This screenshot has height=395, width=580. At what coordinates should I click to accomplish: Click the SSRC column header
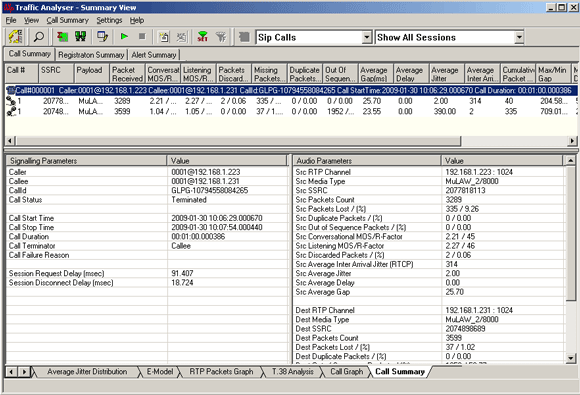click(56, 74)
